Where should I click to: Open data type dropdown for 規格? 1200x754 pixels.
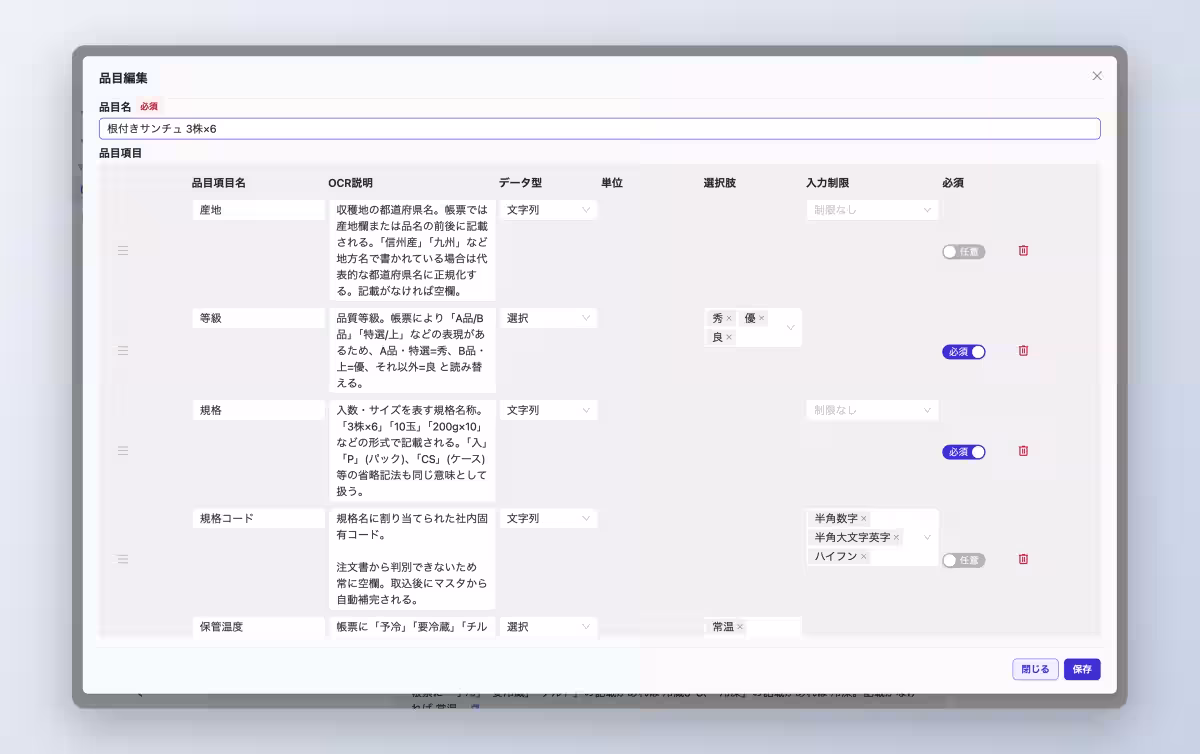[x=548, y=410]
